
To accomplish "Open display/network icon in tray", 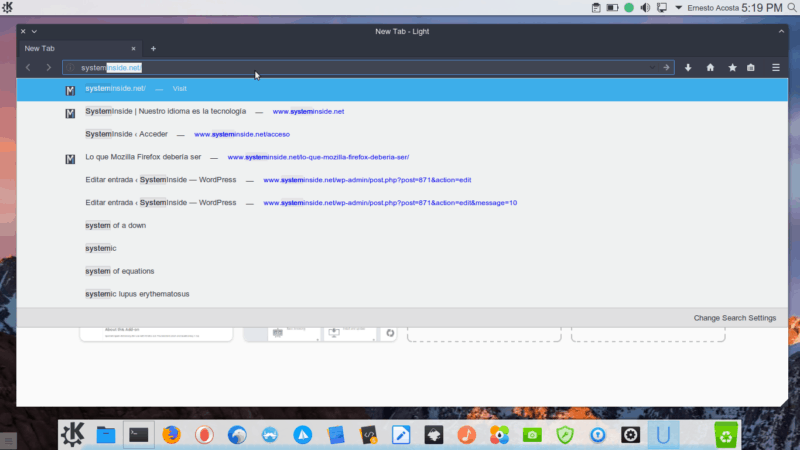I will pyautogui.click(x=662, y=8).
